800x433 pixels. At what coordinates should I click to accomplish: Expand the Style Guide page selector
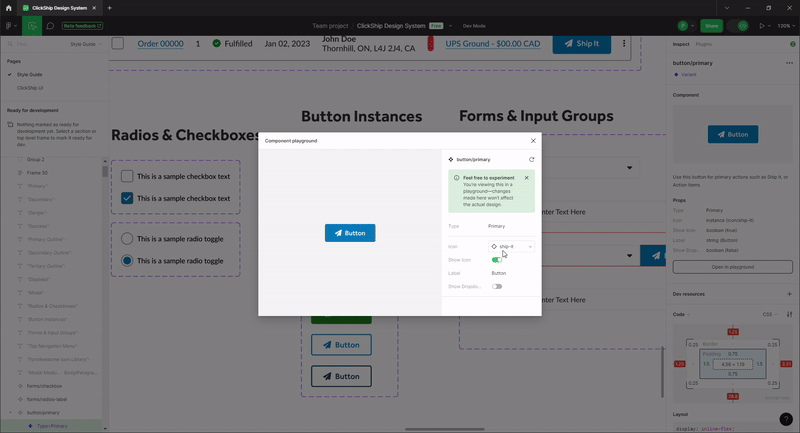coord(86,44)
